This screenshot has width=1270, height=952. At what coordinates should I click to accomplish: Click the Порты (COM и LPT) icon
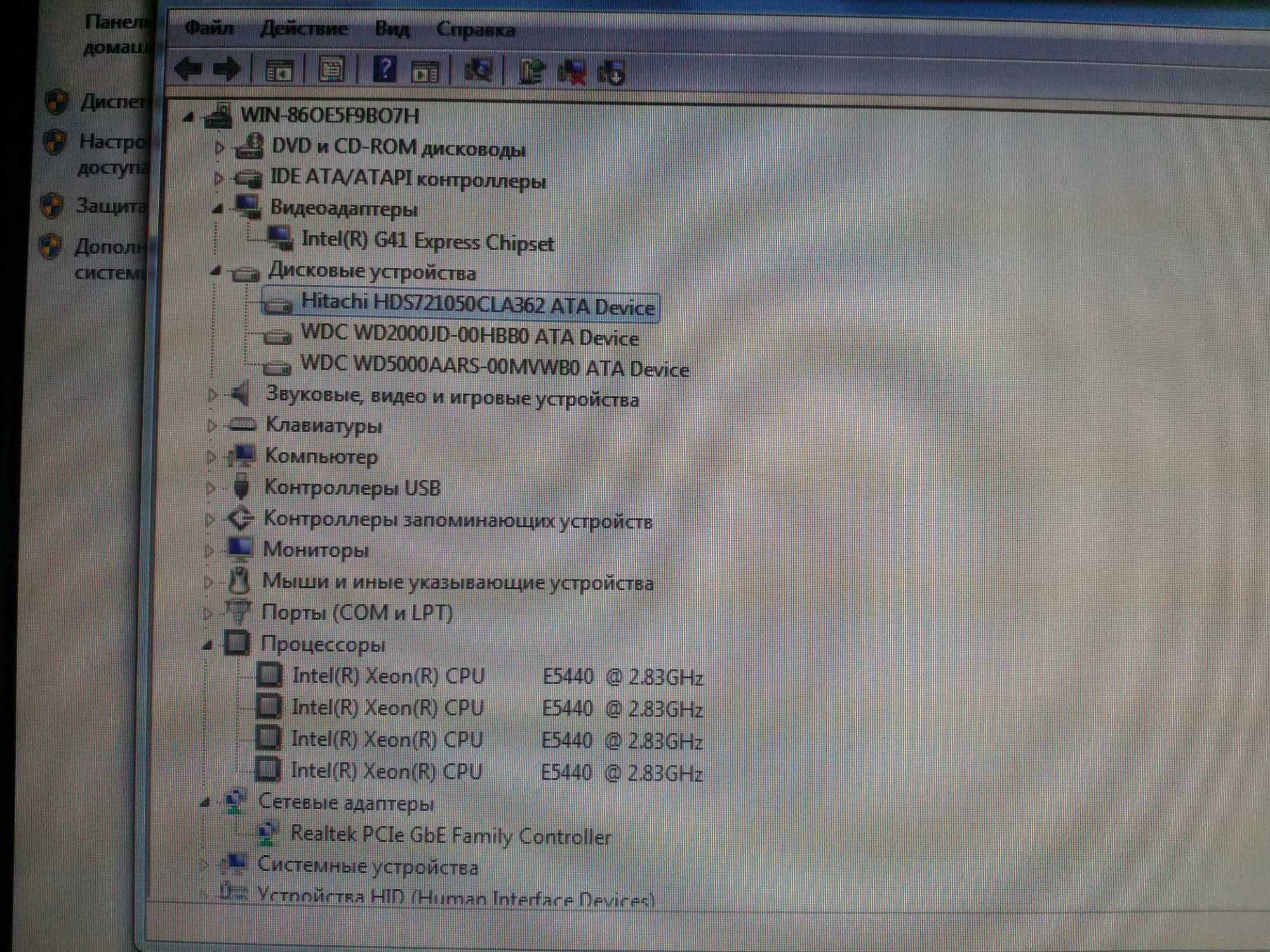(x=238, y=611)
